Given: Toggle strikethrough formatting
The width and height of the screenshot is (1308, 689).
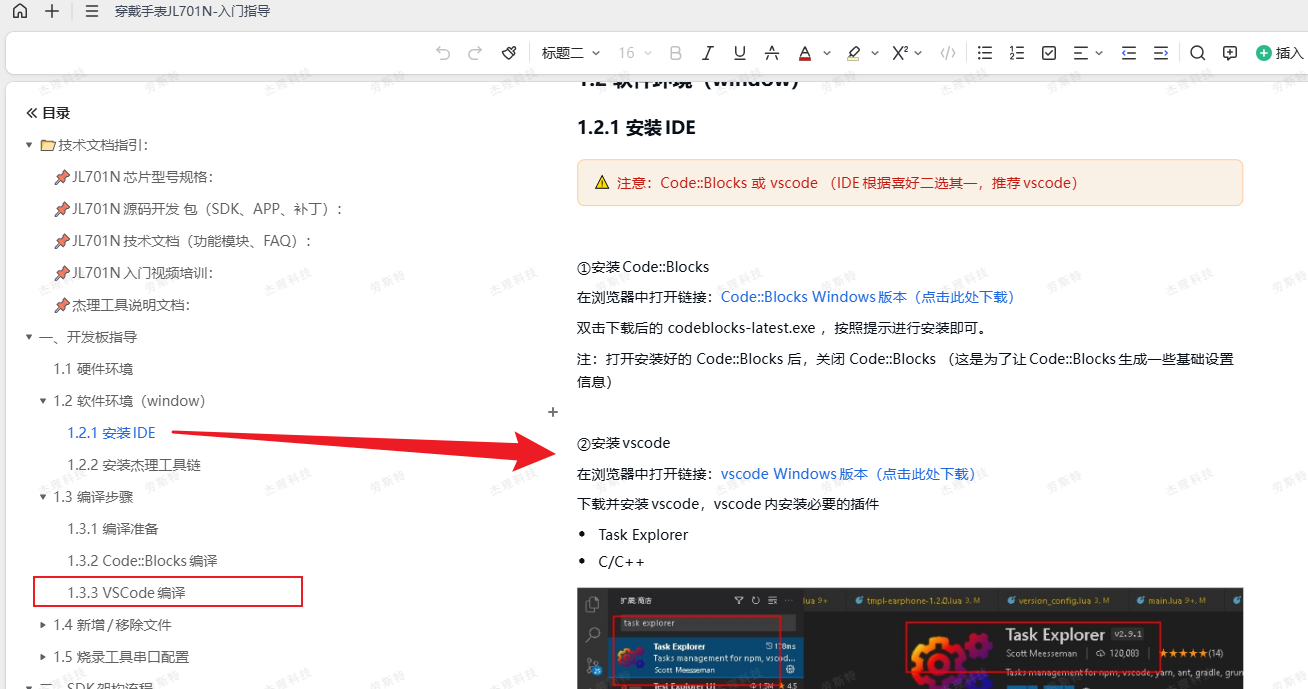Looking at the screenshot, I should coord(772,53).
